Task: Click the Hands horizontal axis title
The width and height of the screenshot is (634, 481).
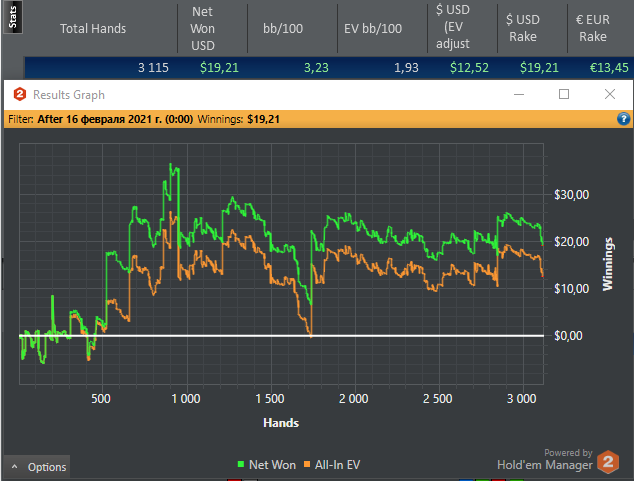Action: click(281, 423)
